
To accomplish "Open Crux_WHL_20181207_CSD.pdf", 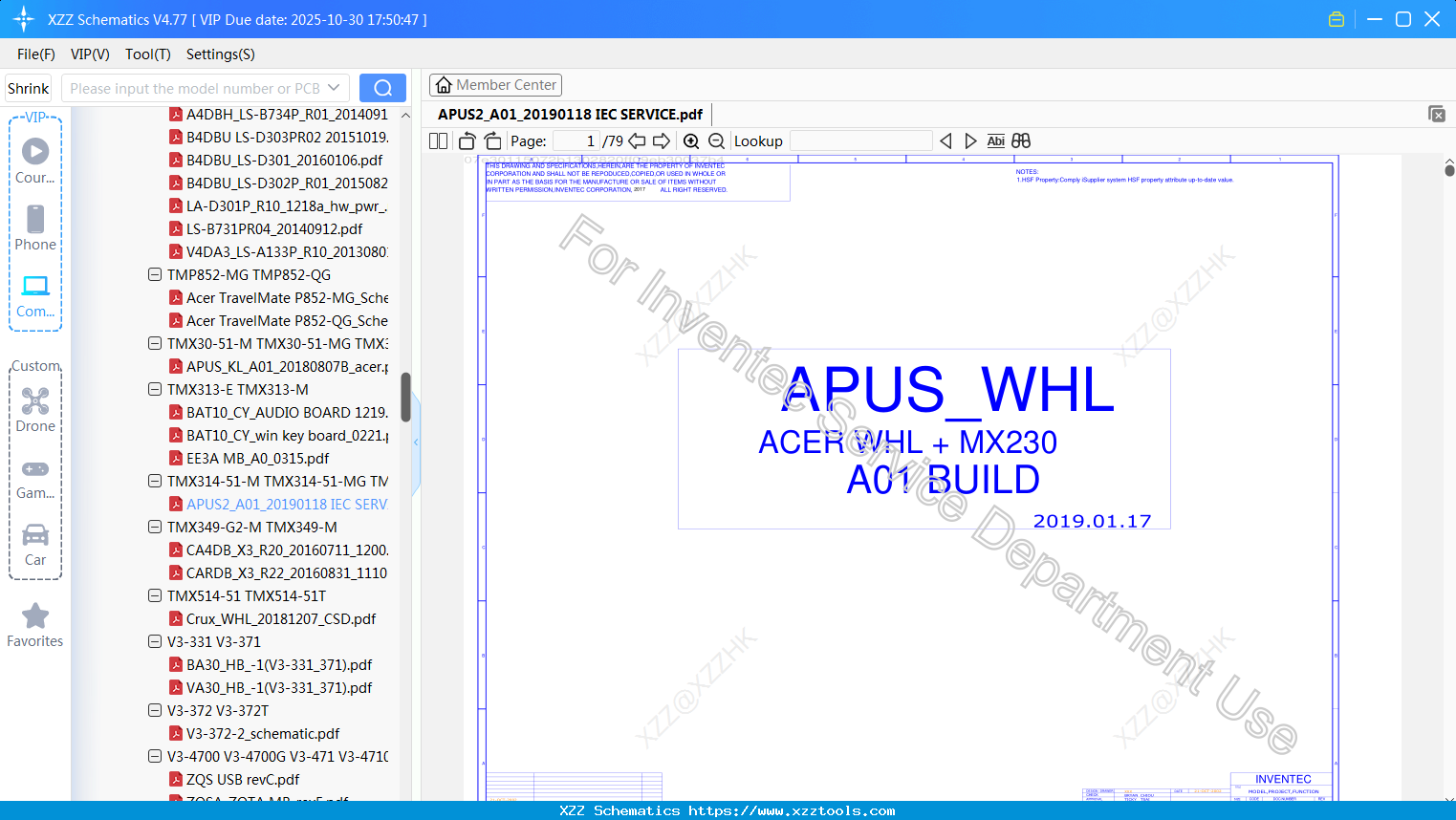I will 272,619.
